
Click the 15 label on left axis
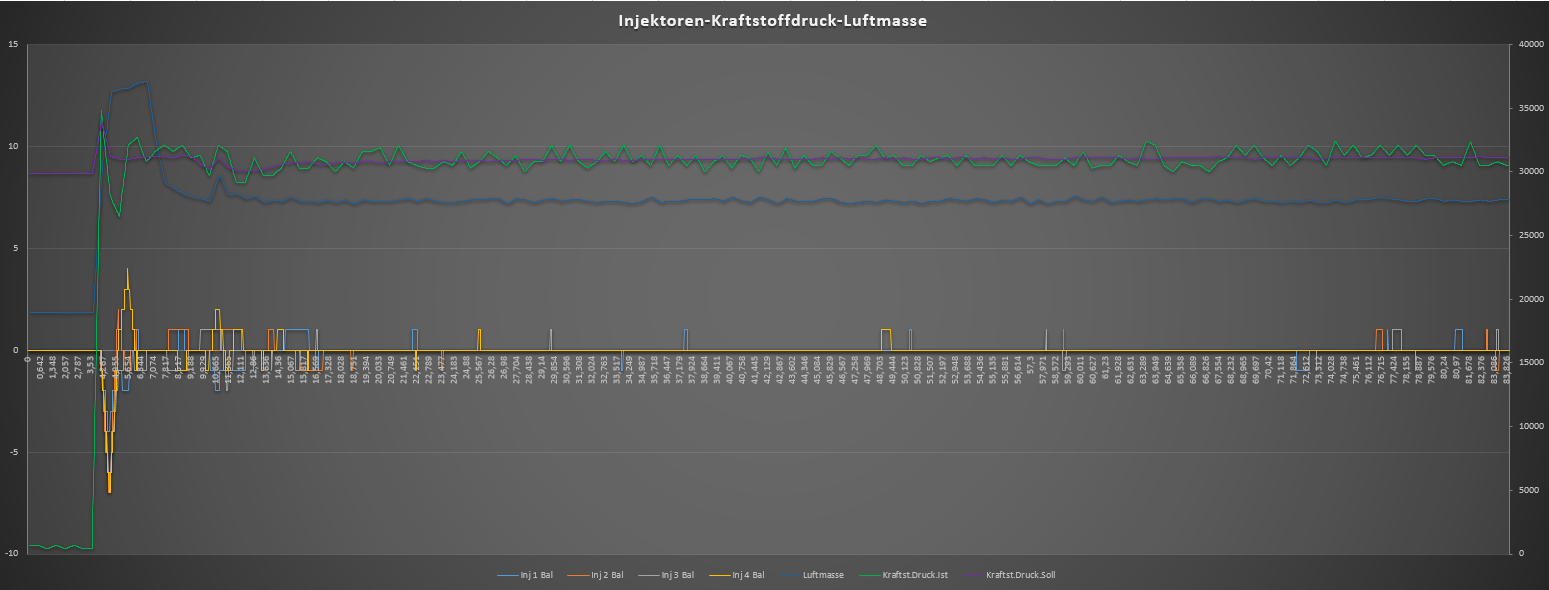(x=12, y=44)
